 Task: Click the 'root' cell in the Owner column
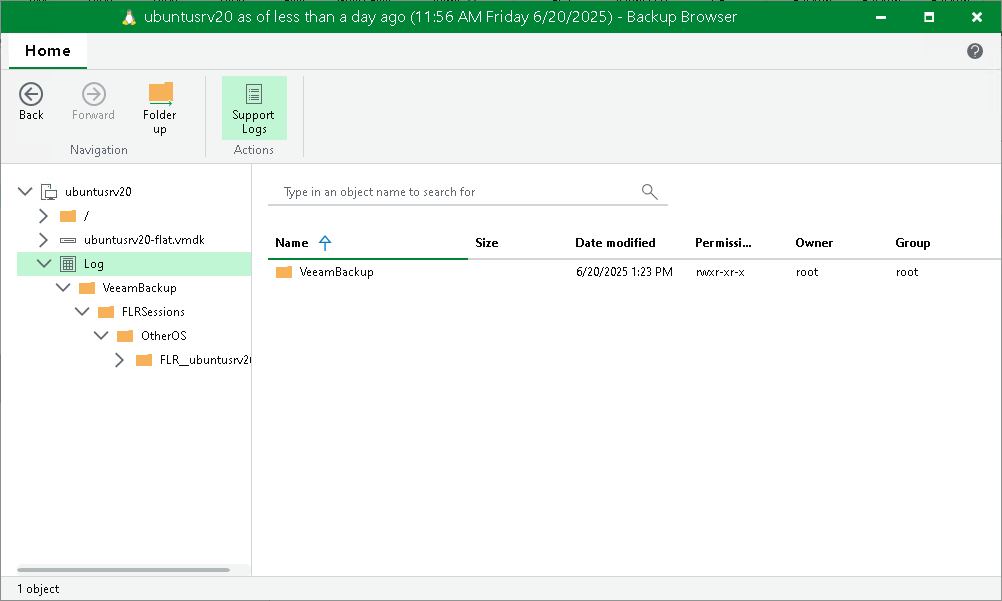807,272
